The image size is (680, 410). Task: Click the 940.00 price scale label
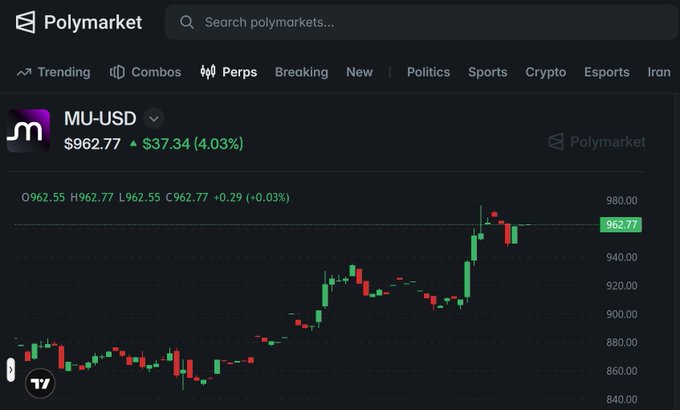[621, 257]
